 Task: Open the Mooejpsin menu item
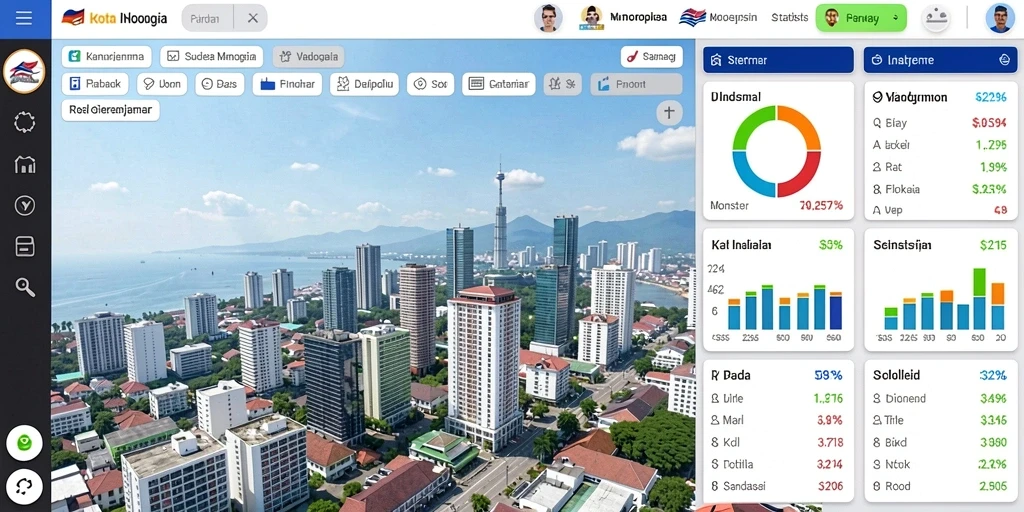click(718, 18)
